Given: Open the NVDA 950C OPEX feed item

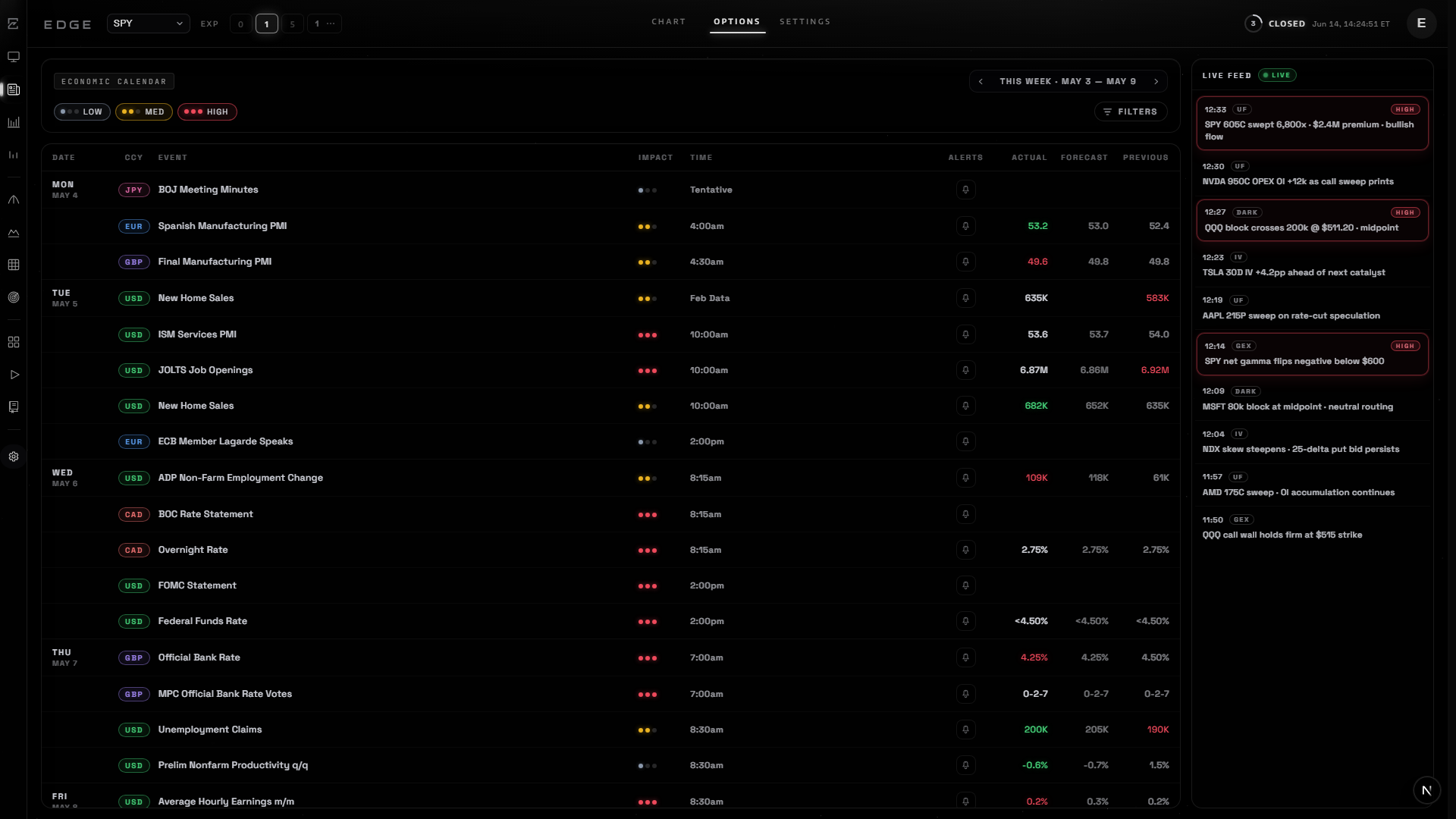Looking at the screenshot, I should [1312, 174].
